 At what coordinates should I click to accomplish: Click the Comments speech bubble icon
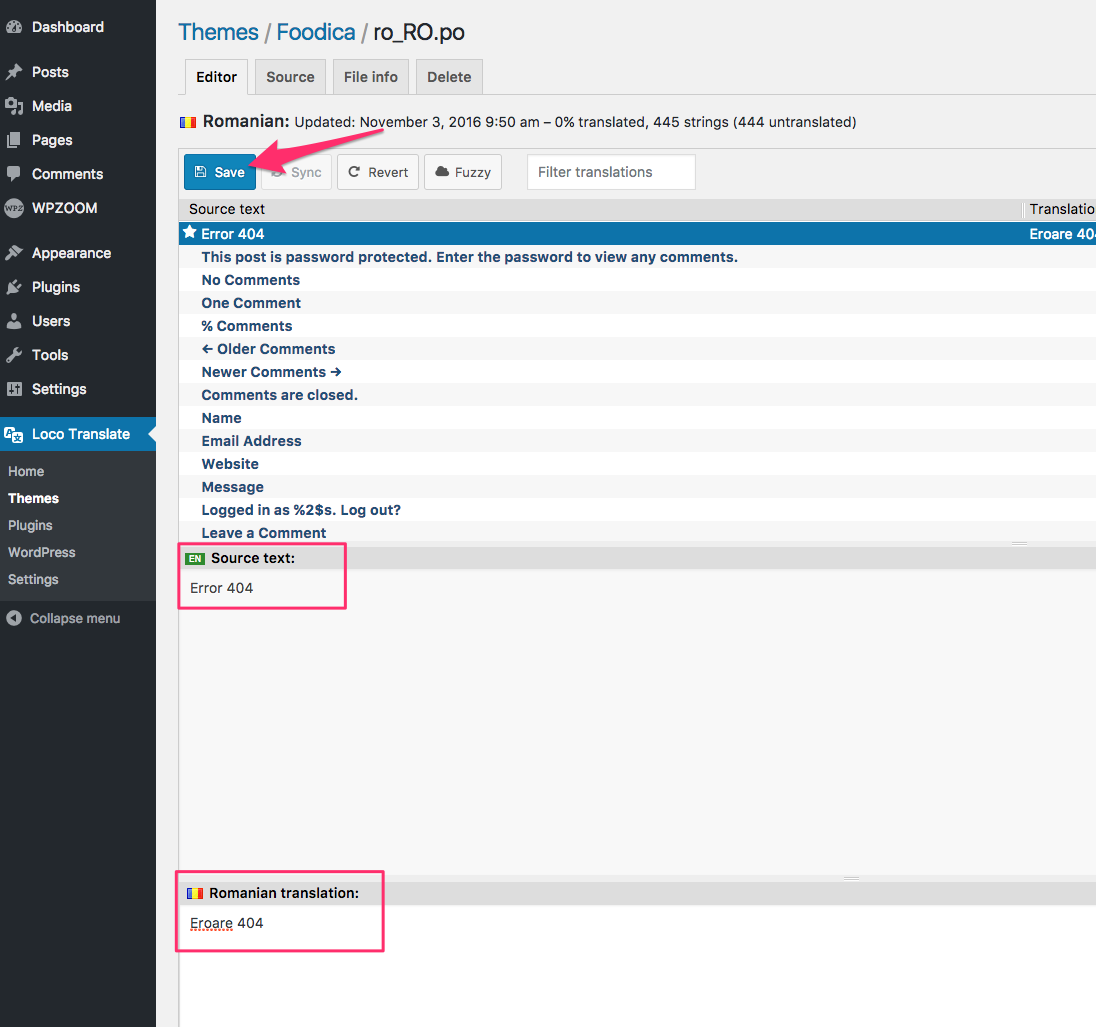tap(14, 173)
